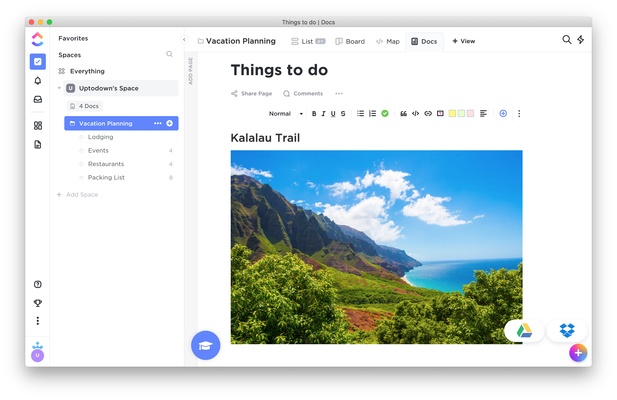Open the text alignment option

(484, 114)
